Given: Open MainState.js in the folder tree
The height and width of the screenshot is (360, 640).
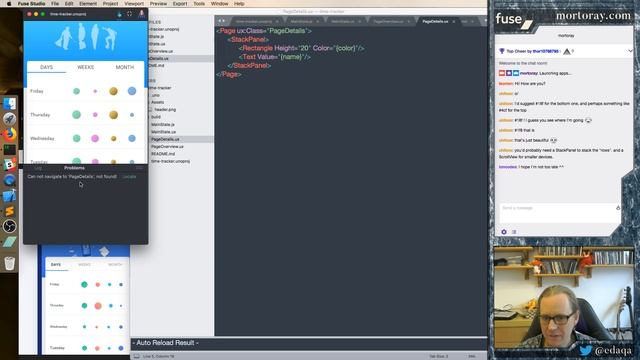Looking at the screenshot, I should pyautogui.click(x=163, y=124).
